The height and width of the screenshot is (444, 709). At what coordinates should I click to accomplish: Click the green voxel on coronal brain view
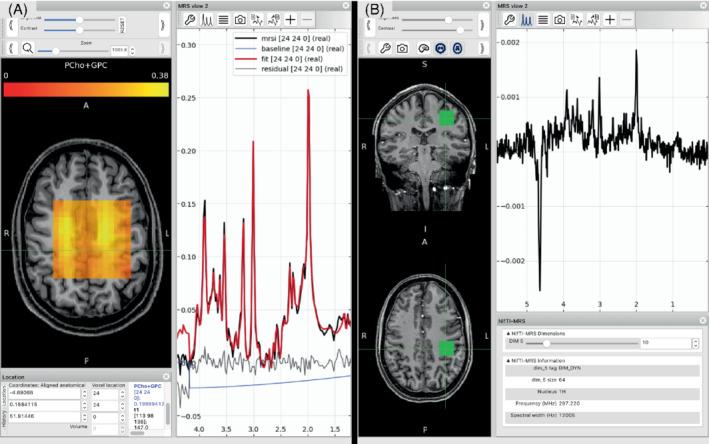(x=446, y=118)
